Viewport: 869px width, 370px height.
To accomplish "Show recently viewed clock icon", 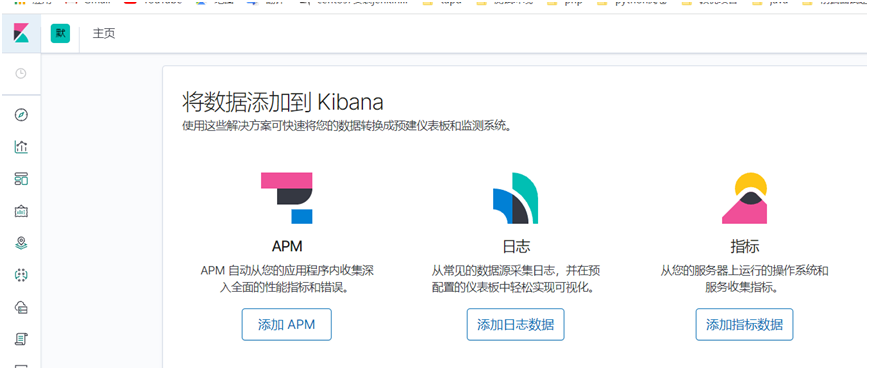I will 21,73.
